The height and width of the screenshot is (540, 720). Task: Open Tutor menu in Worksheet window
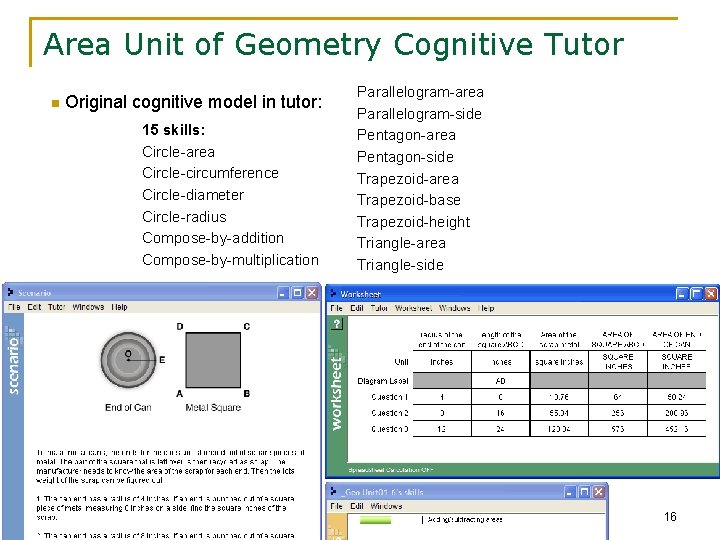(x=379, y=308)
